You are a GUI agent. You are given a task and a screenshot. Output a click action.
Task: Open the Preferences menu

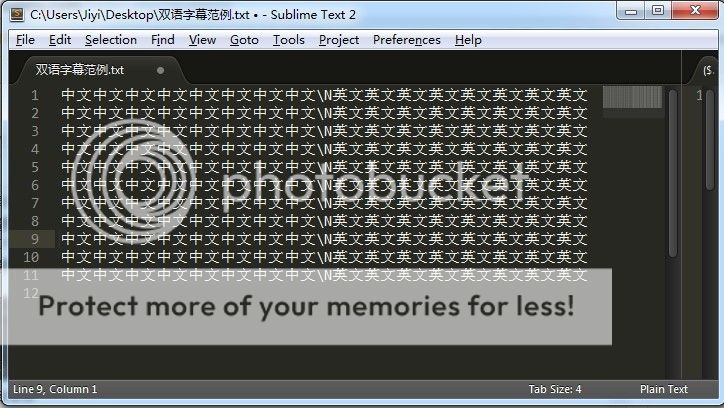click(407, 40)
